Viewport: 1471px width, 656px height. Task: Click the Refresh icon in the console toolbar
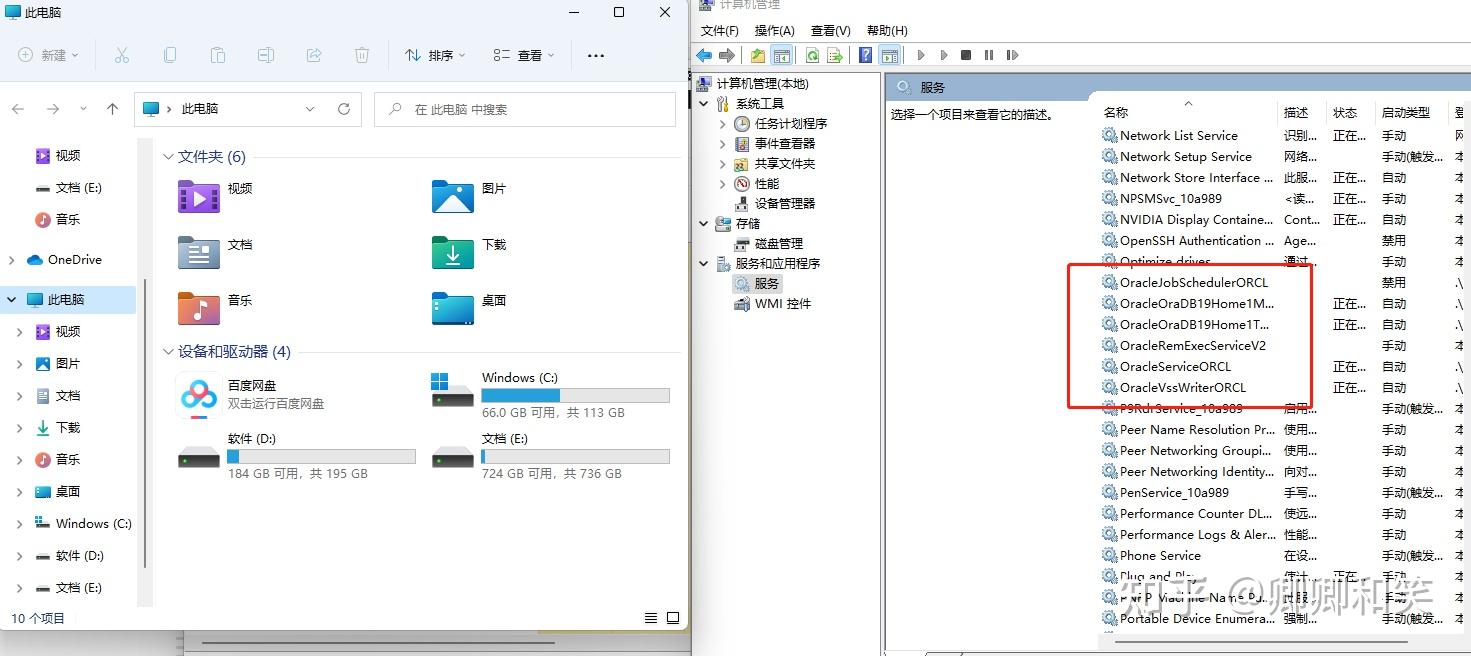[812, 55]
